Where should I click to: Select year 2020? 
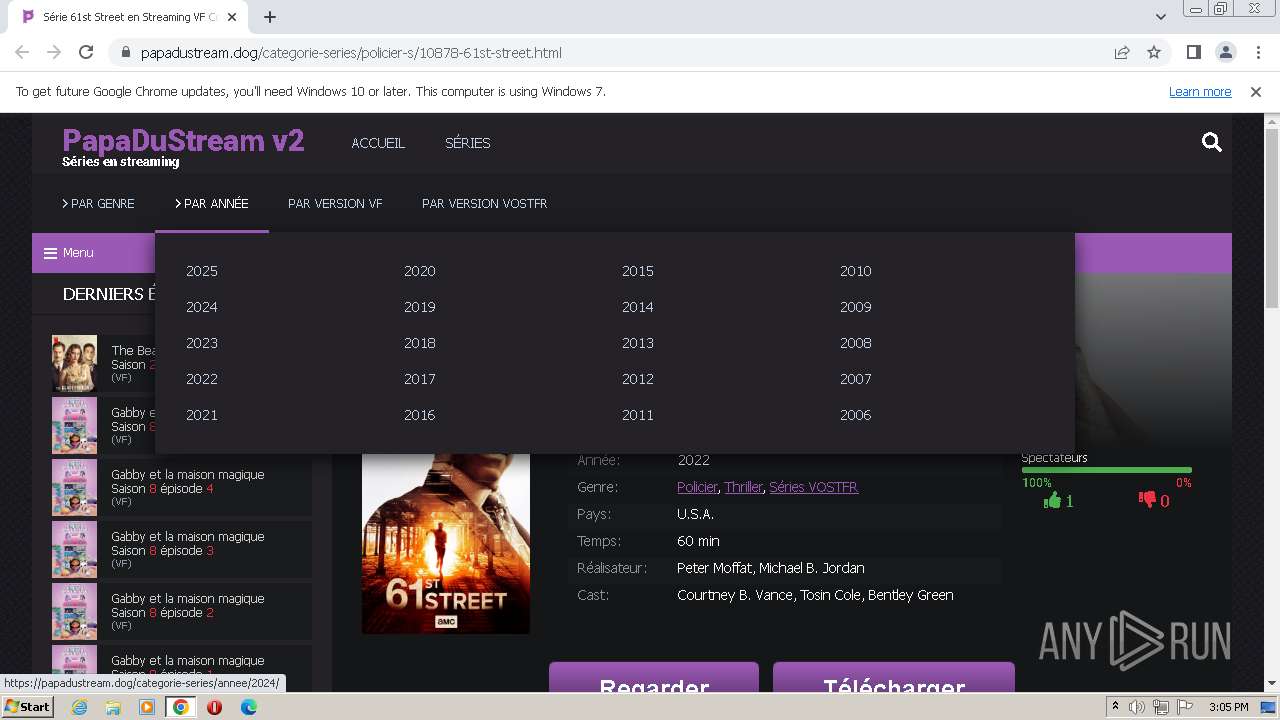coord(420,271)
